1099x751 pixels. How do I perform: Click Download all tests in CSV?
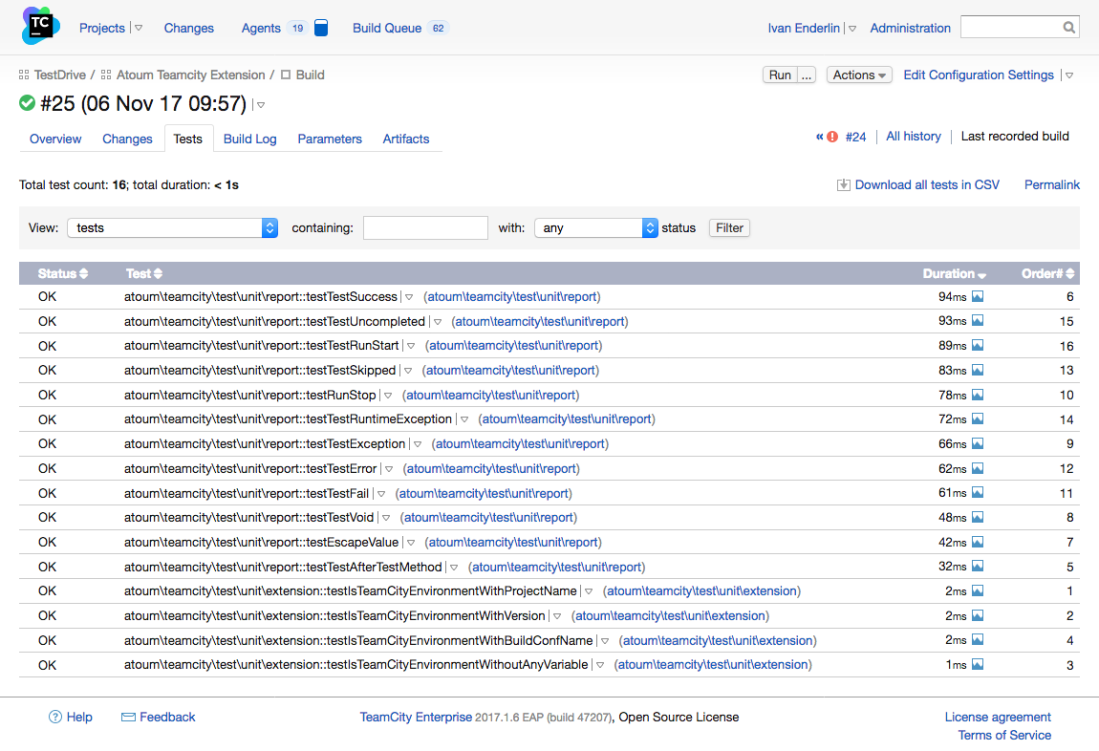(x=927, y=185)
